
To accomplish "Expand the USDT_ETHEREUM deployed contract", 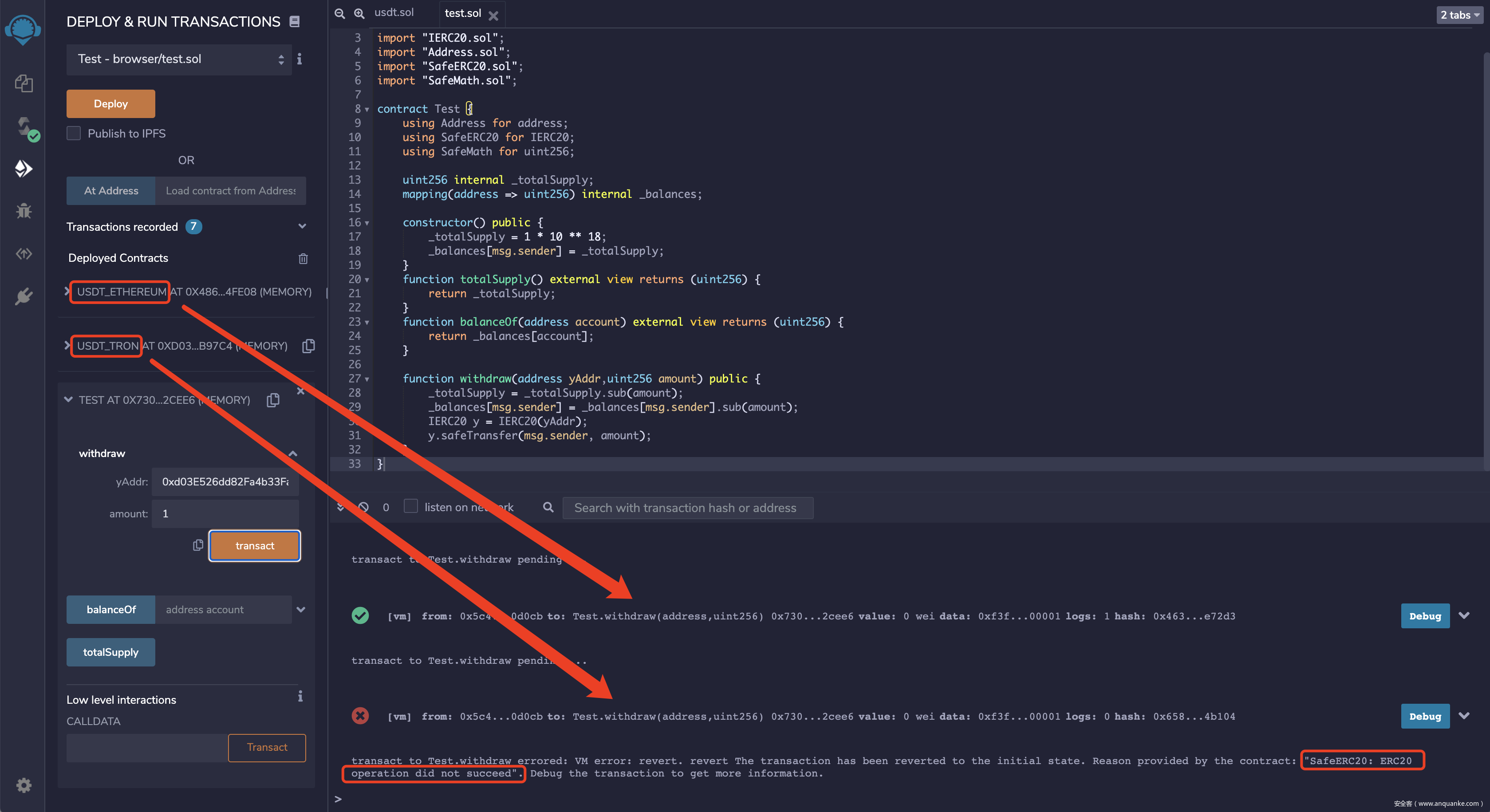I will coord(67,292).
